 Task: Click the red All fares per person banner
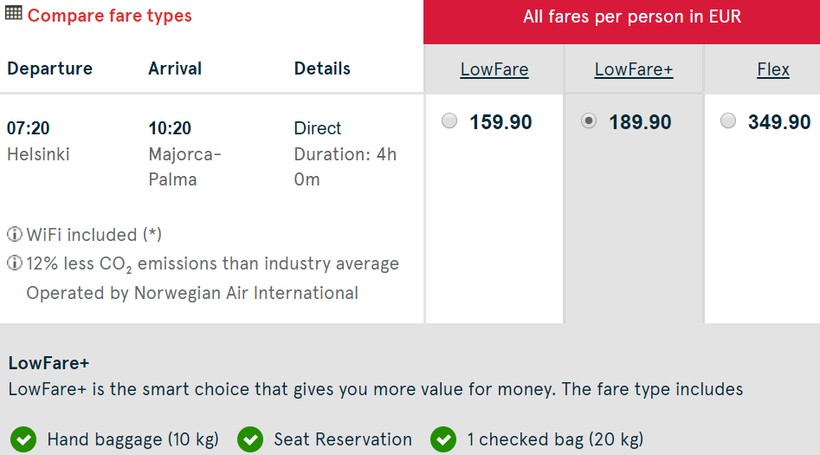point(621,17)
